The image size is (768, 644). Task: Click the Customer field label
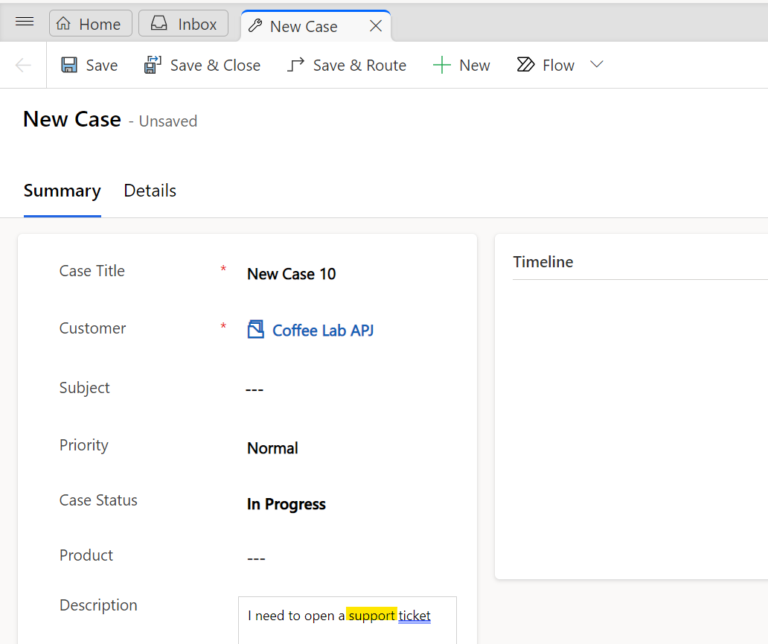coord(93,328)
